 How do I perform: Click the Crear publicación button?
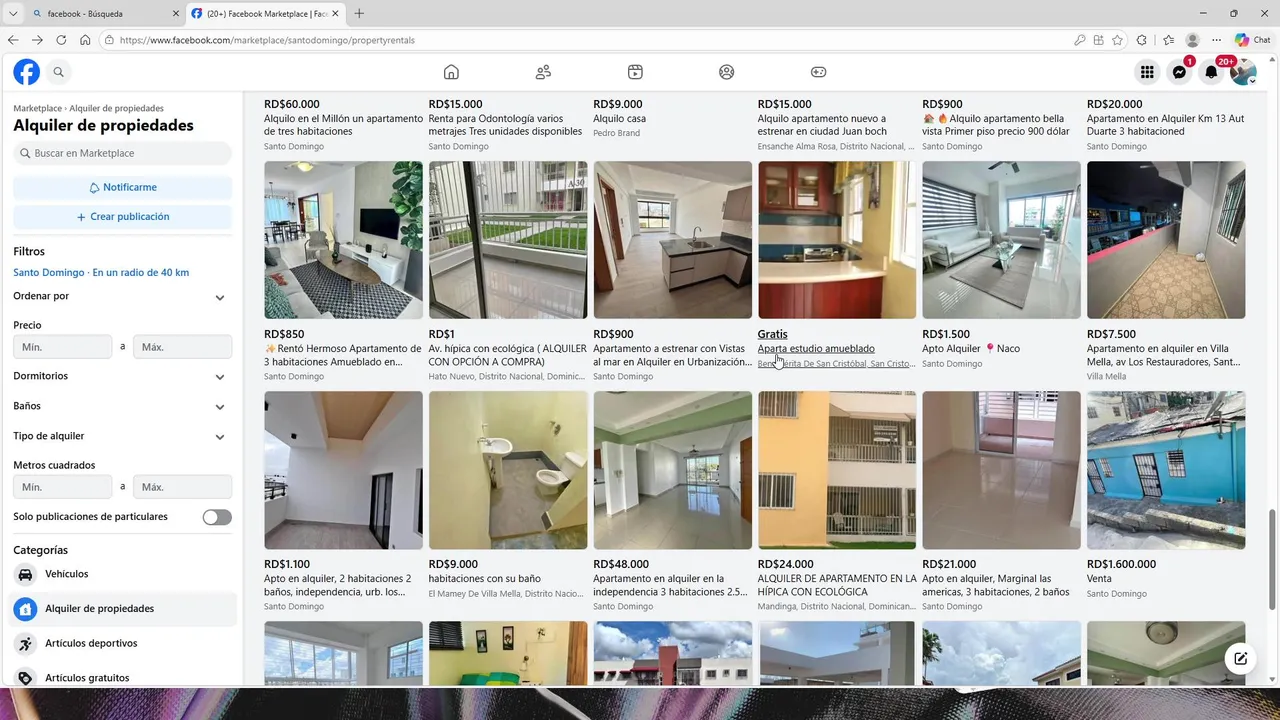pyautogui.click(x=122, y=216)
